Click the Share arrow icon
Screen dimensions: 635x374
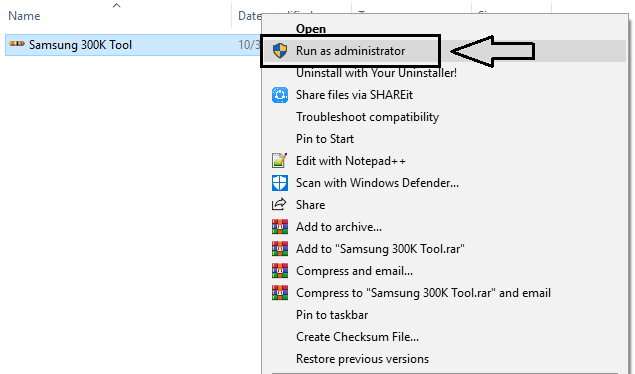(x=279, y=204)
